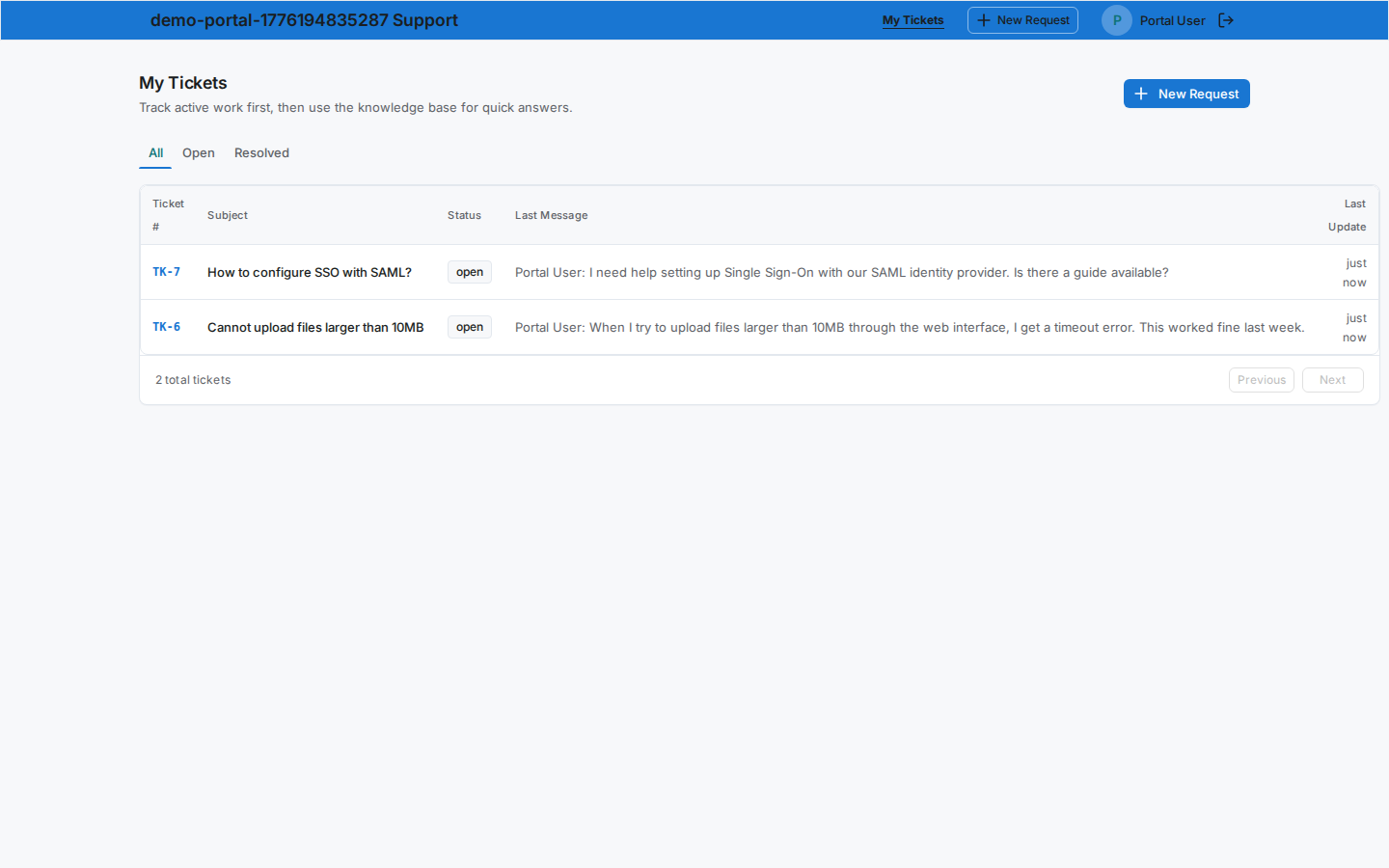Click the '2 total tickets' text label
The width and height of the screenshot is (1389, 868).
pyautogui.click(x=192, y=379)
